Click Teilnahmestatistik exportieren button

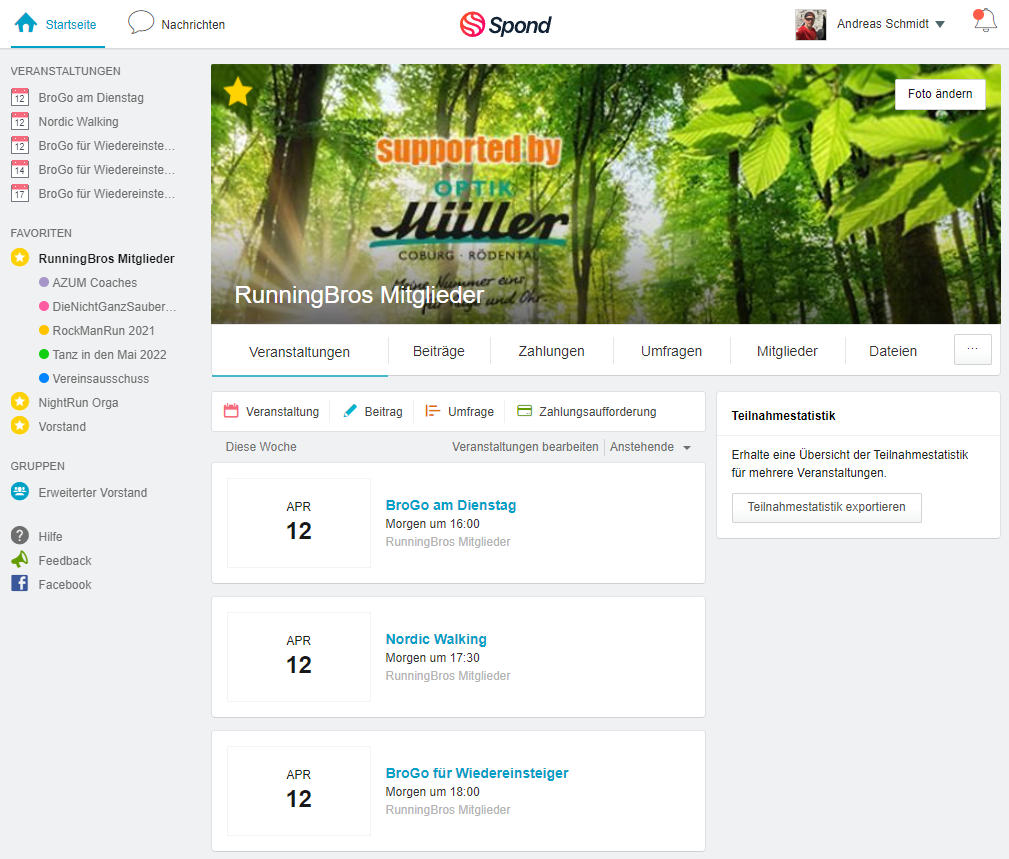826,507
